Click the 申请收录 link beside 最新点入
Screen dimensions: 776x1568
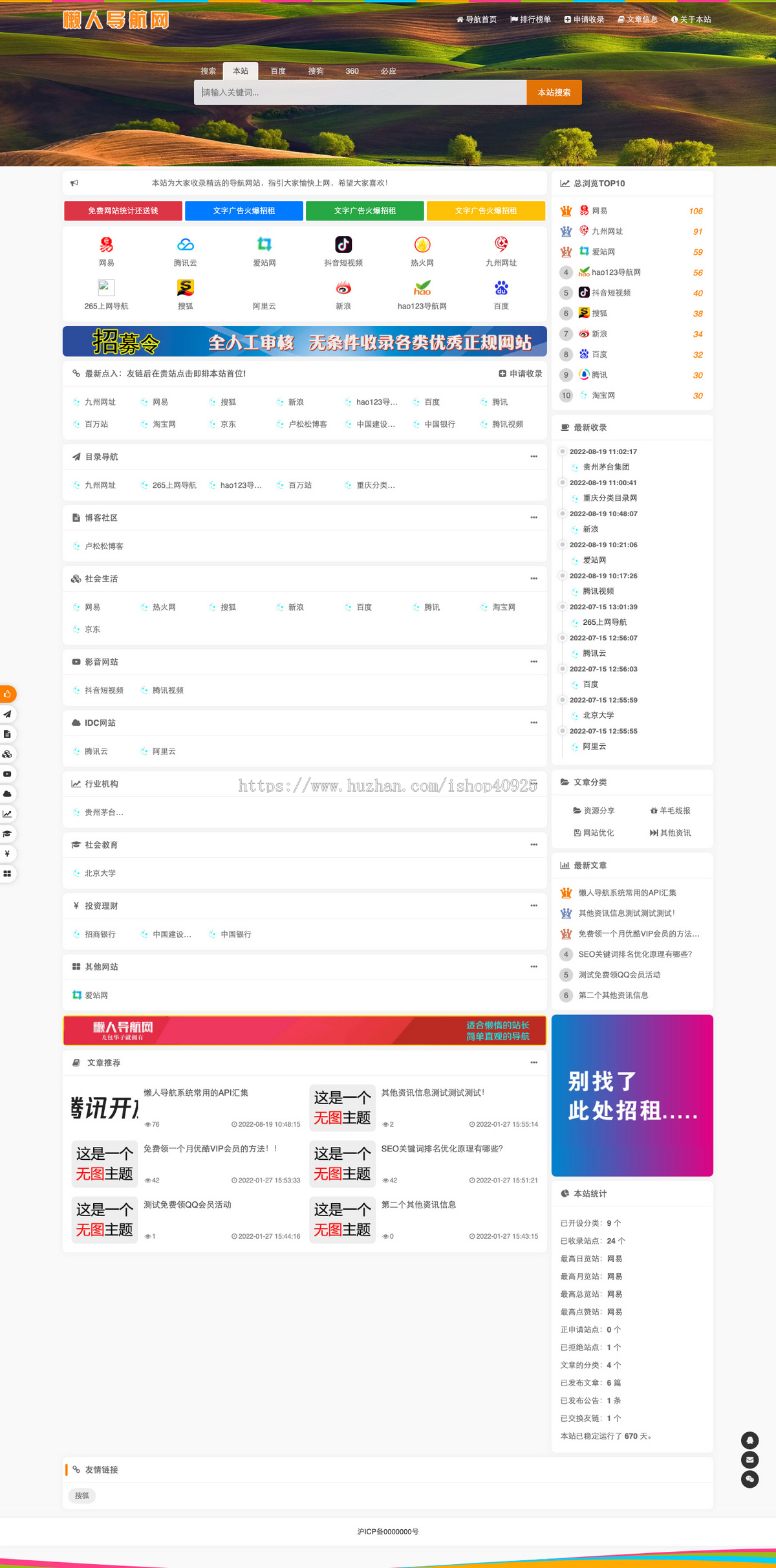click(x=521, y=374)
